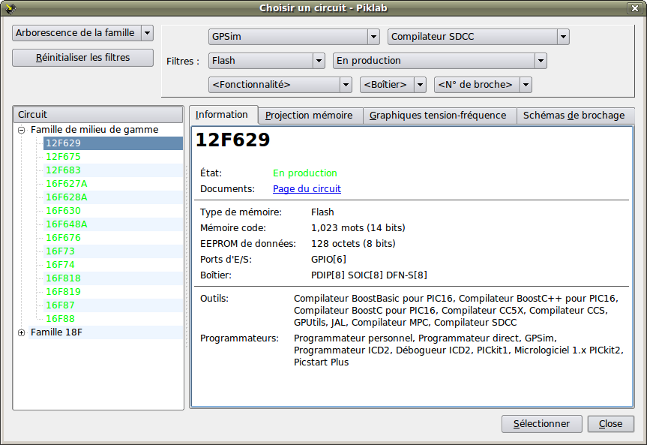647x445 pixels.
Task: Select the 12F675 circuit in the list
Action: [62, 157]
